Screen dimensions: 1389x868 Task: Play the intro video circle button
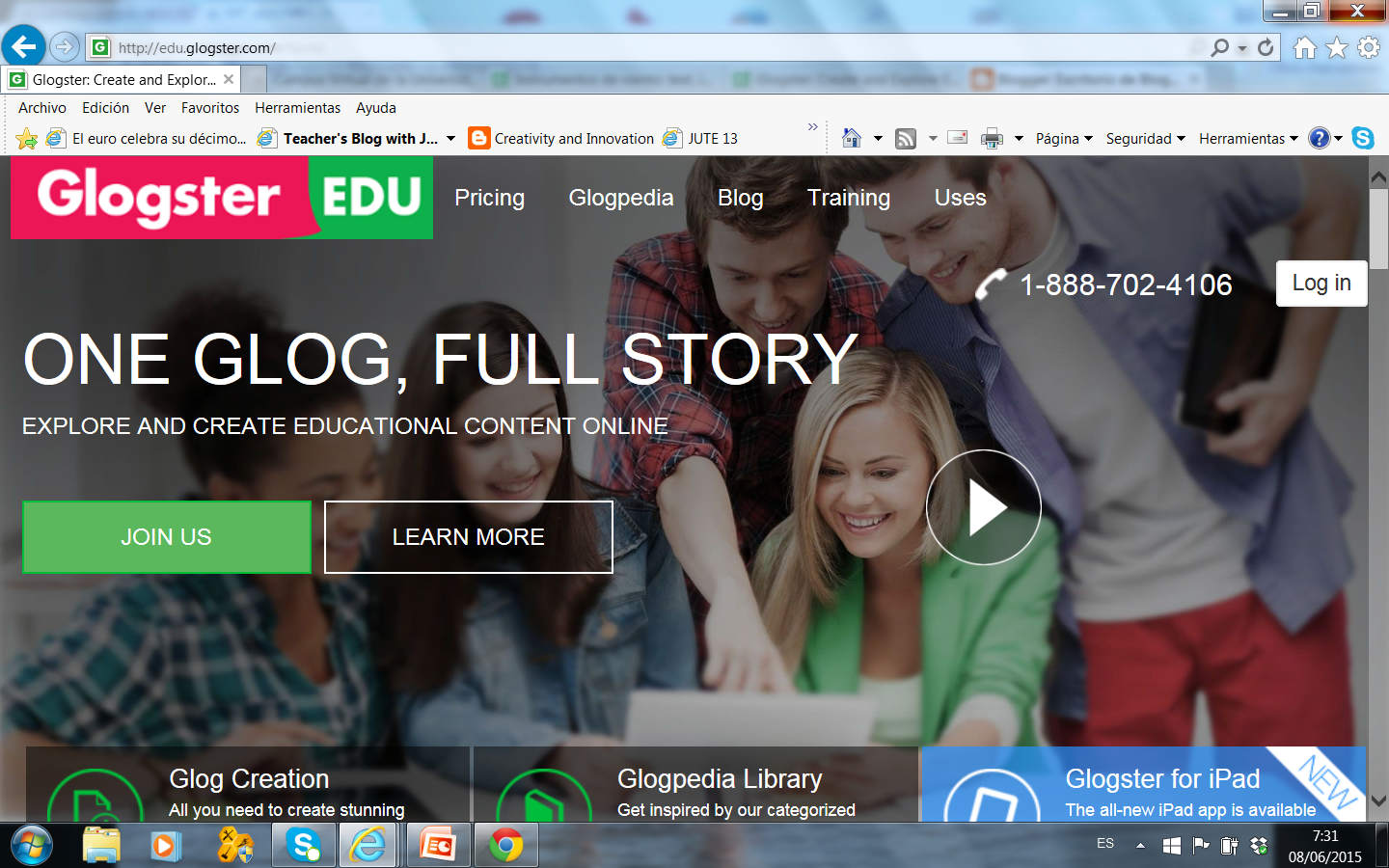(x=984, y=507)
